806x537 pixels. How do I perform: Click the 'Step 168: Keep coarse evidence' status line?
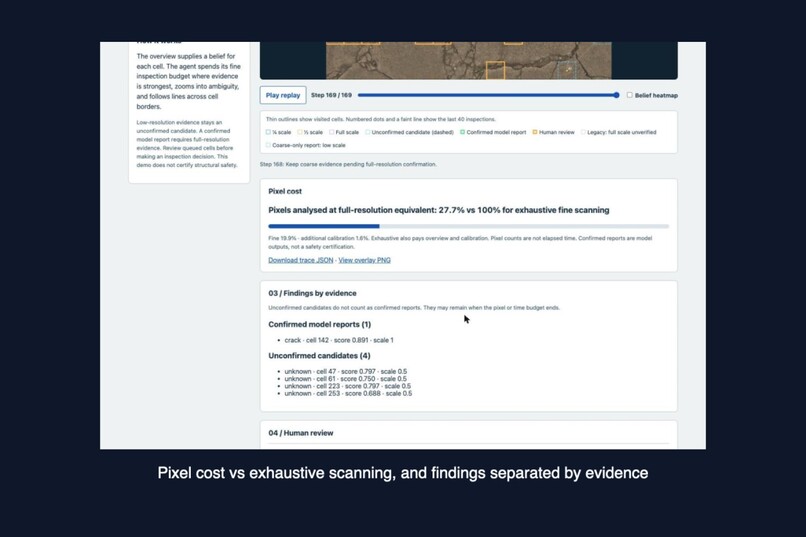point(348,164)
